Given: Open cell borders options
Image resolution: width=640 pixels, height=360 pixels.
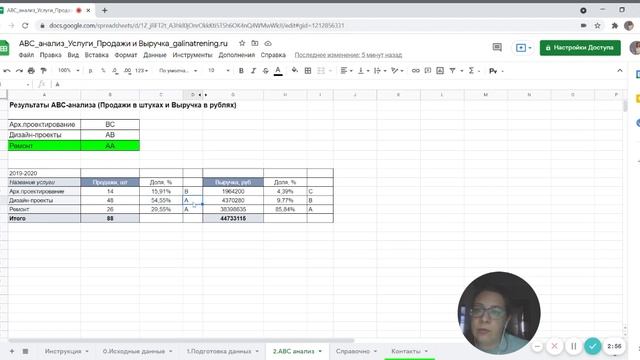Looking at the screenshot, I should [x=308, y=71].
